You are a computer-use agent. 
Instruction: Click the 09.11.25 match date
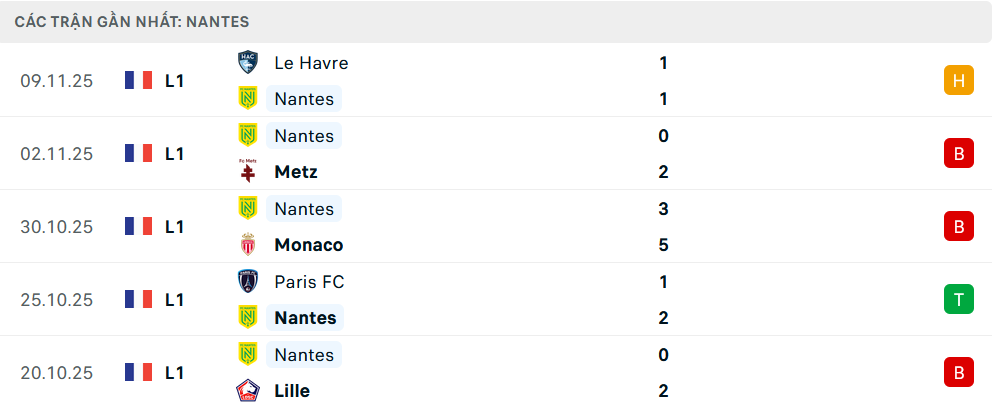pyautogui.click(x=56, y=81)
